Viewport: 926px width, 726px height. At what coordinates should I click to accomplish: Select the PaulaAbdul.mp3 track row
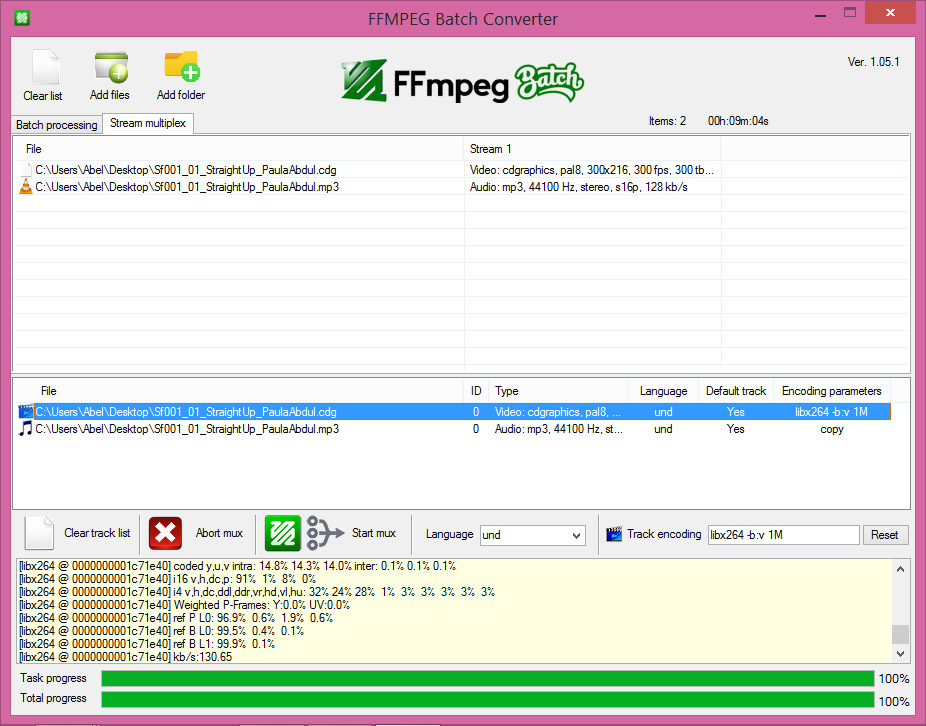pos(454,429)
